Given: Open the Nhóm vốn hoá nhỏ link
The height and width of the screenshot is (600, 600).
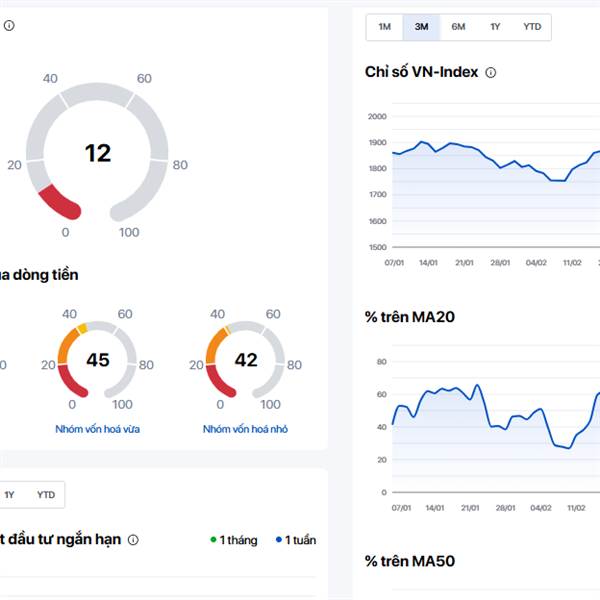Looking at the screenshot, I should point(245,429).
